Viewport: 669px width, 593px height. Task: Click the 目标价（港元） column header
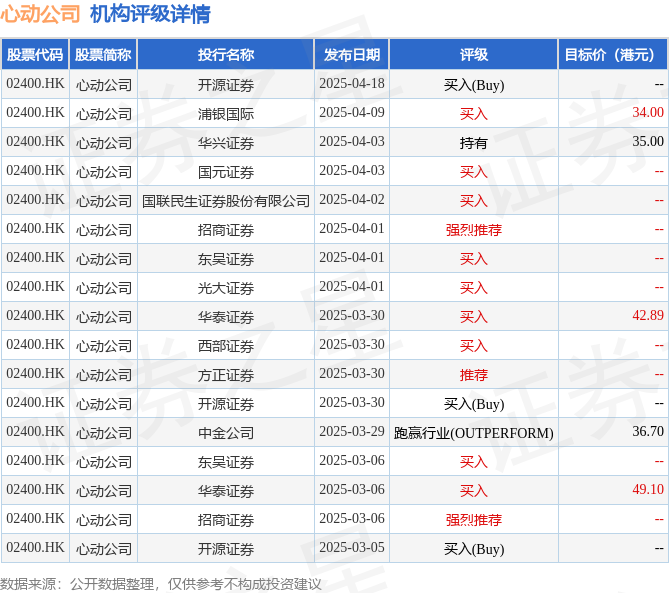pyautogui.click(x=613, y=55)
